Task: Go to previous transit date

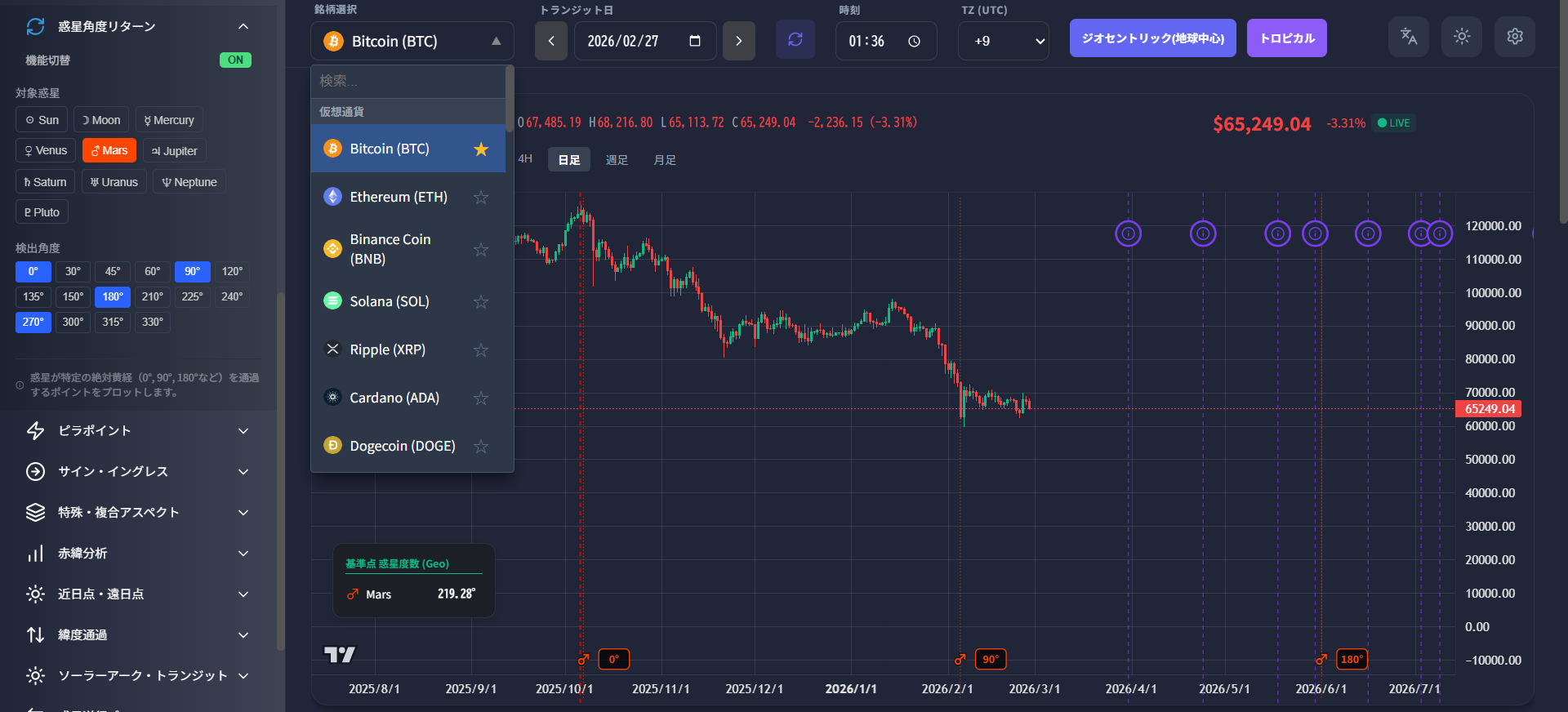Action: pos(551,41)
